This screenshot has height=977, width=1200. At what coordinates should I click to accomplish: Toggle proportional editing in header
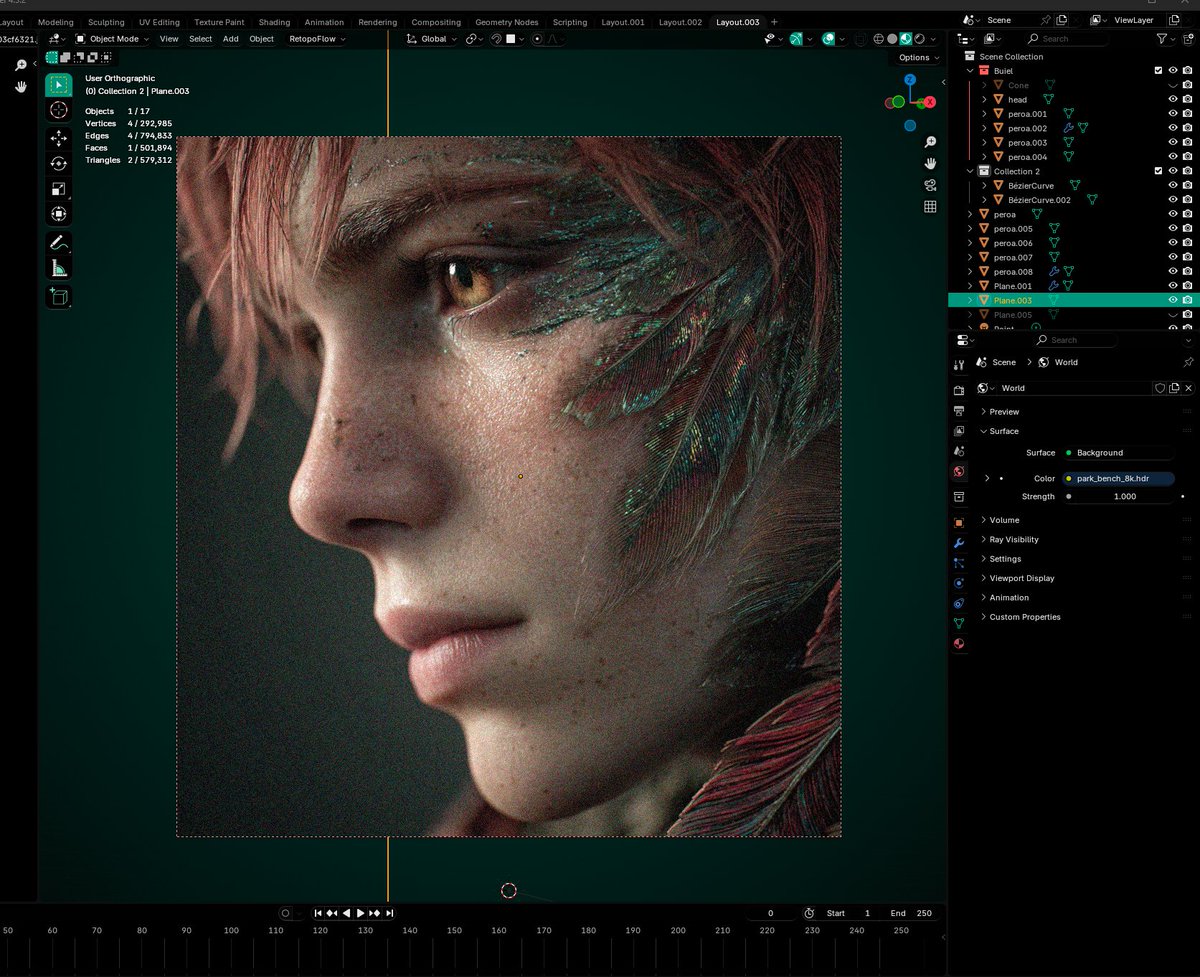point(538,39)
